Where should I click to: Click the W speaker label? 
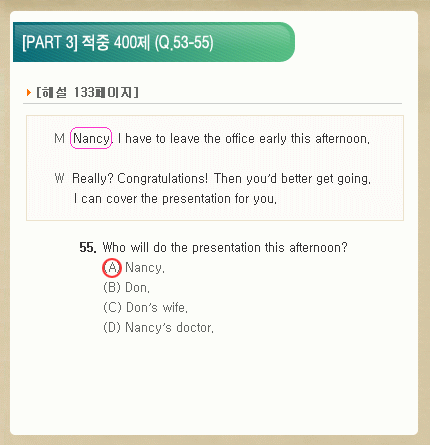59,178
